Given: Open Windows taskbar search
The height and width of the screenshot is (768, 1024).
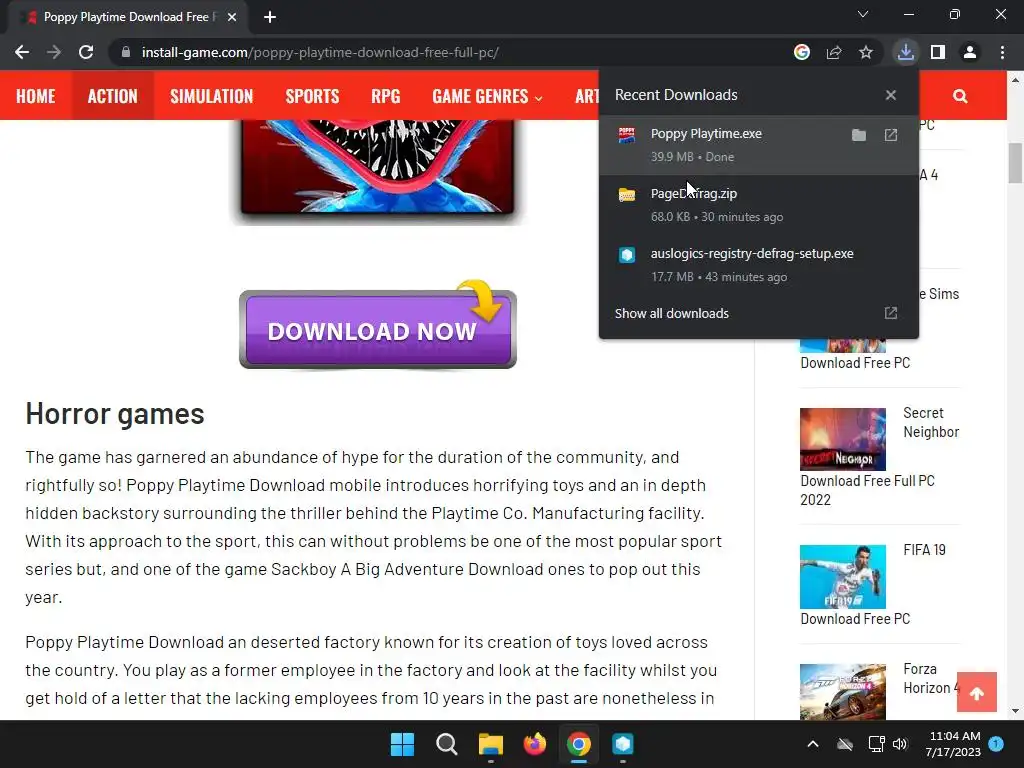Looking at the screenshot, I should click(x=447, y=744).
